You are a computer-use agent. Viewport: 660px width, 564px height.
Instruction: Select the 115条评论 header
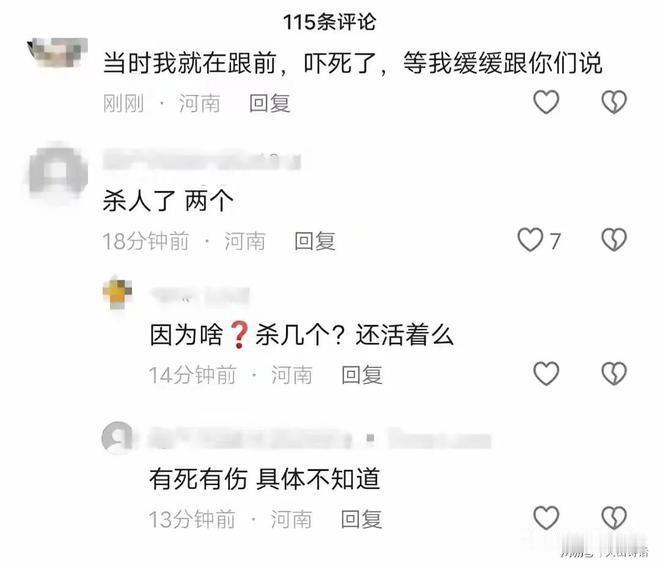[330, 22]
